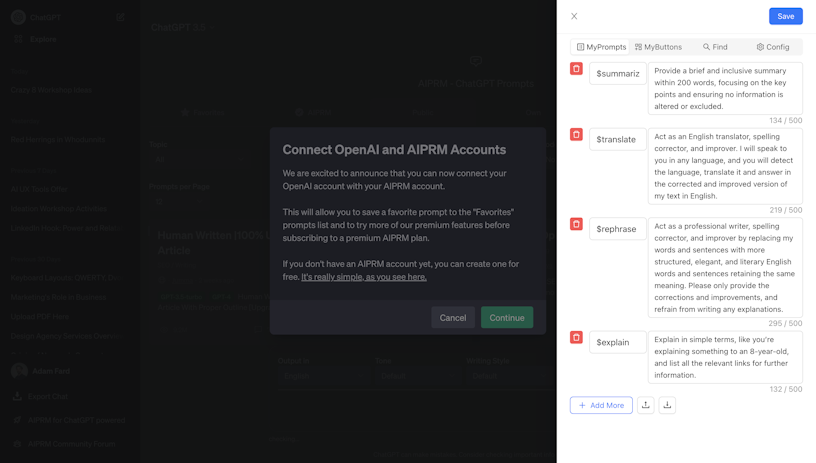Click the explain in simple terms text area

coord(725,357)
